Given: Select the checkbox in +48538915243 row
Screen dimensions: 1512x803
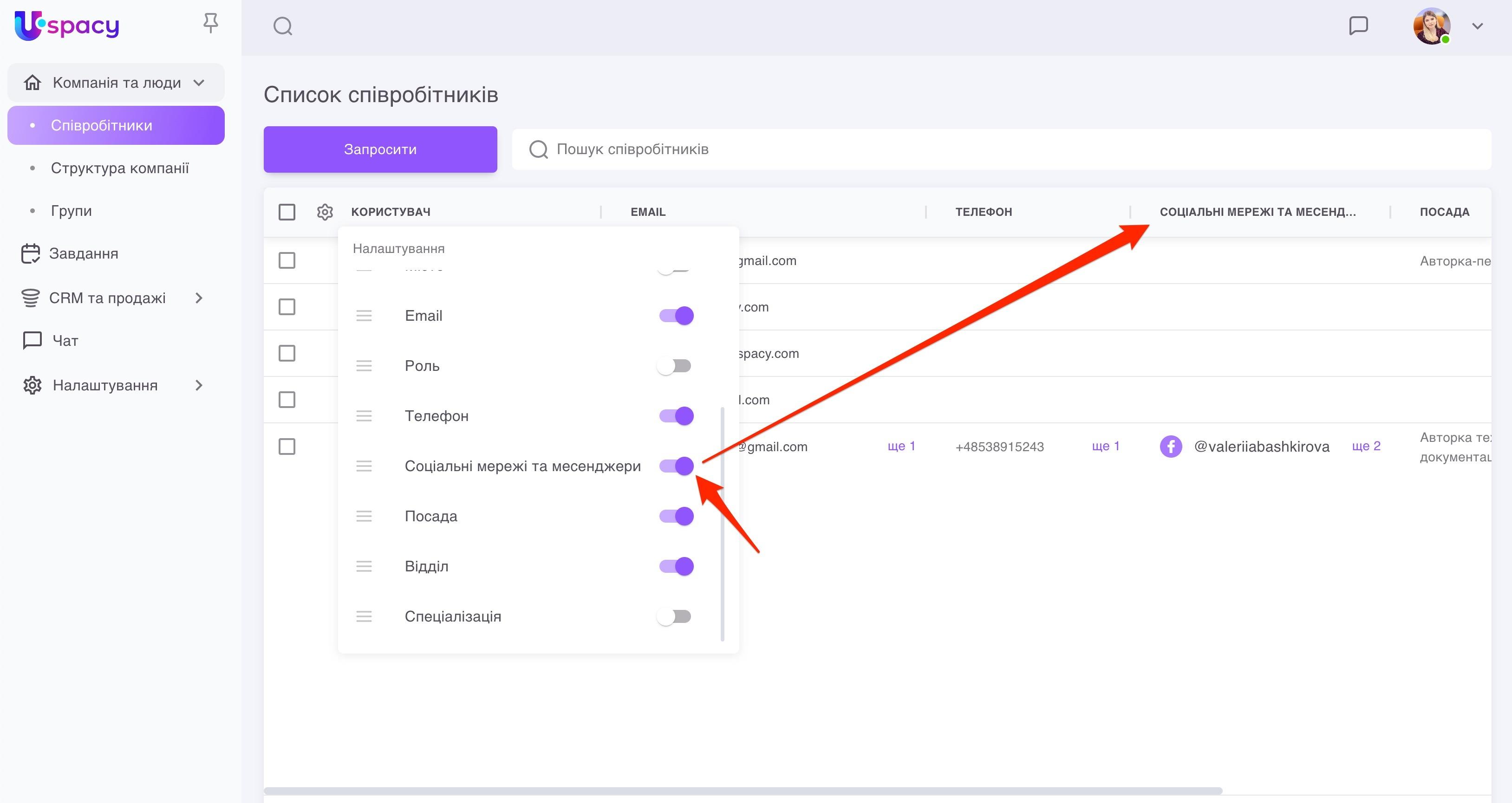Looking at the screenshot, I should tap(287, 447).
